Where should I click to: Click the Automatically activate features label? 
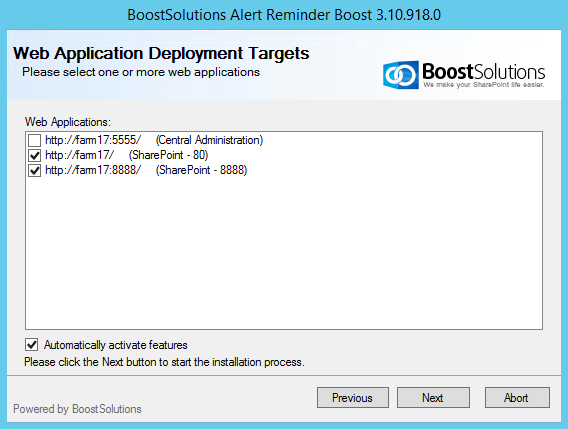click(116, 345)
